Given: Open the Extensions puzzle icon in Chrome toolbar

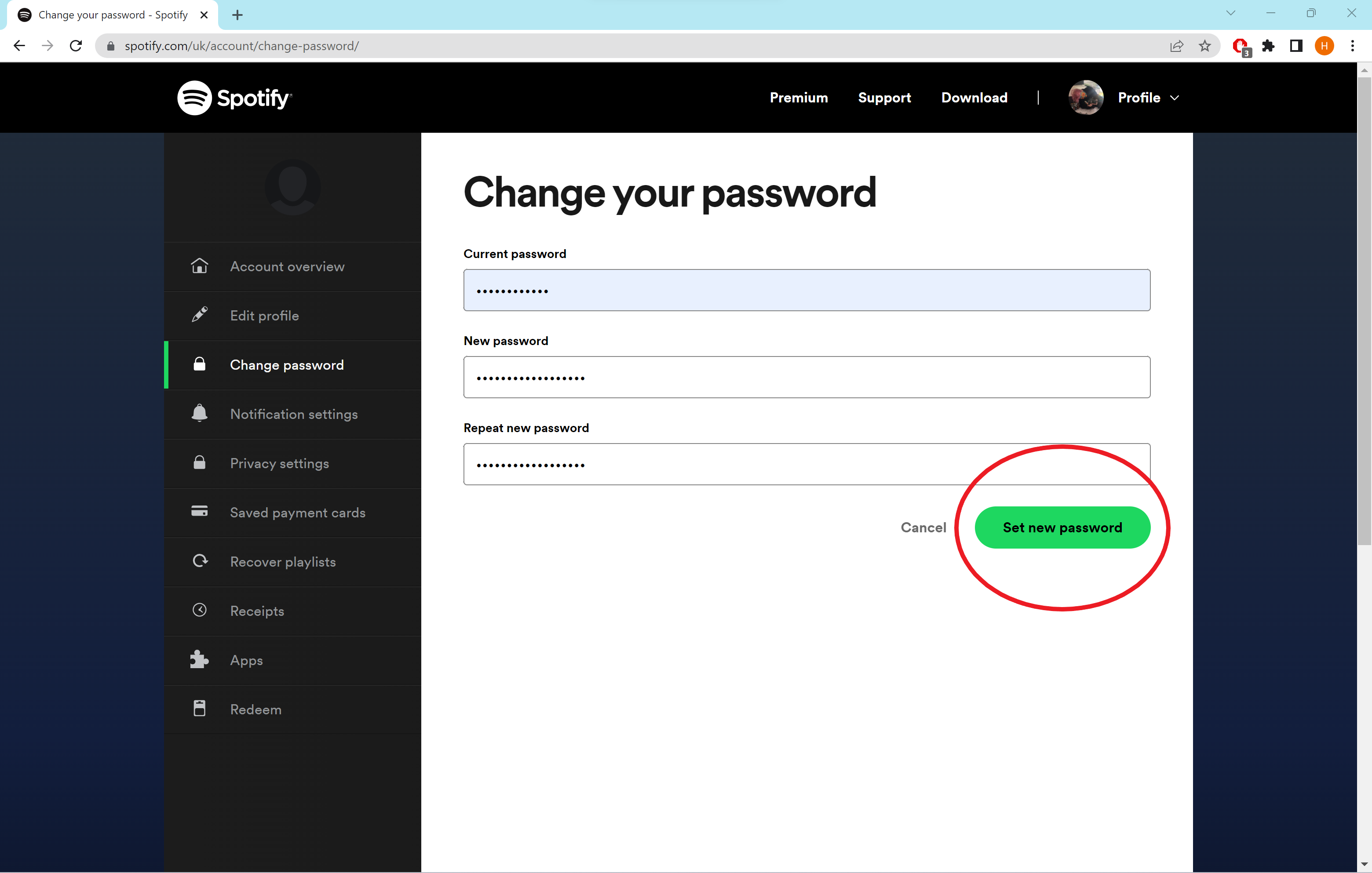Looking at the screenshot, I should tap(1268, 46).
